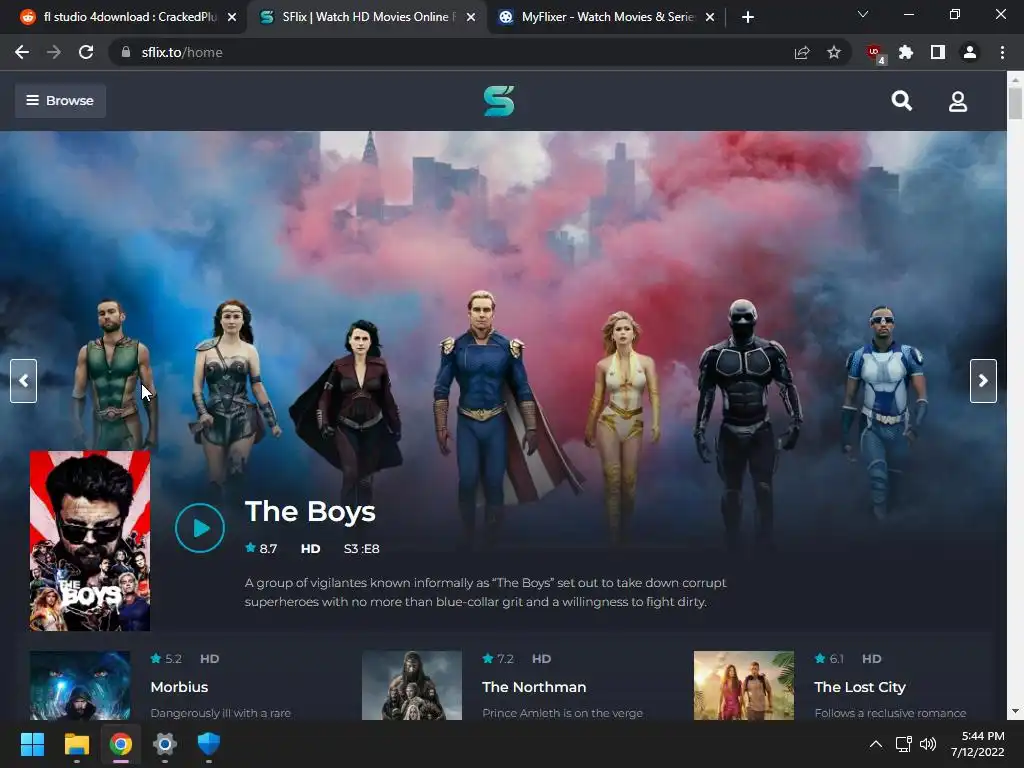Open volume tray icon
1024x768 pixels.
927,744
